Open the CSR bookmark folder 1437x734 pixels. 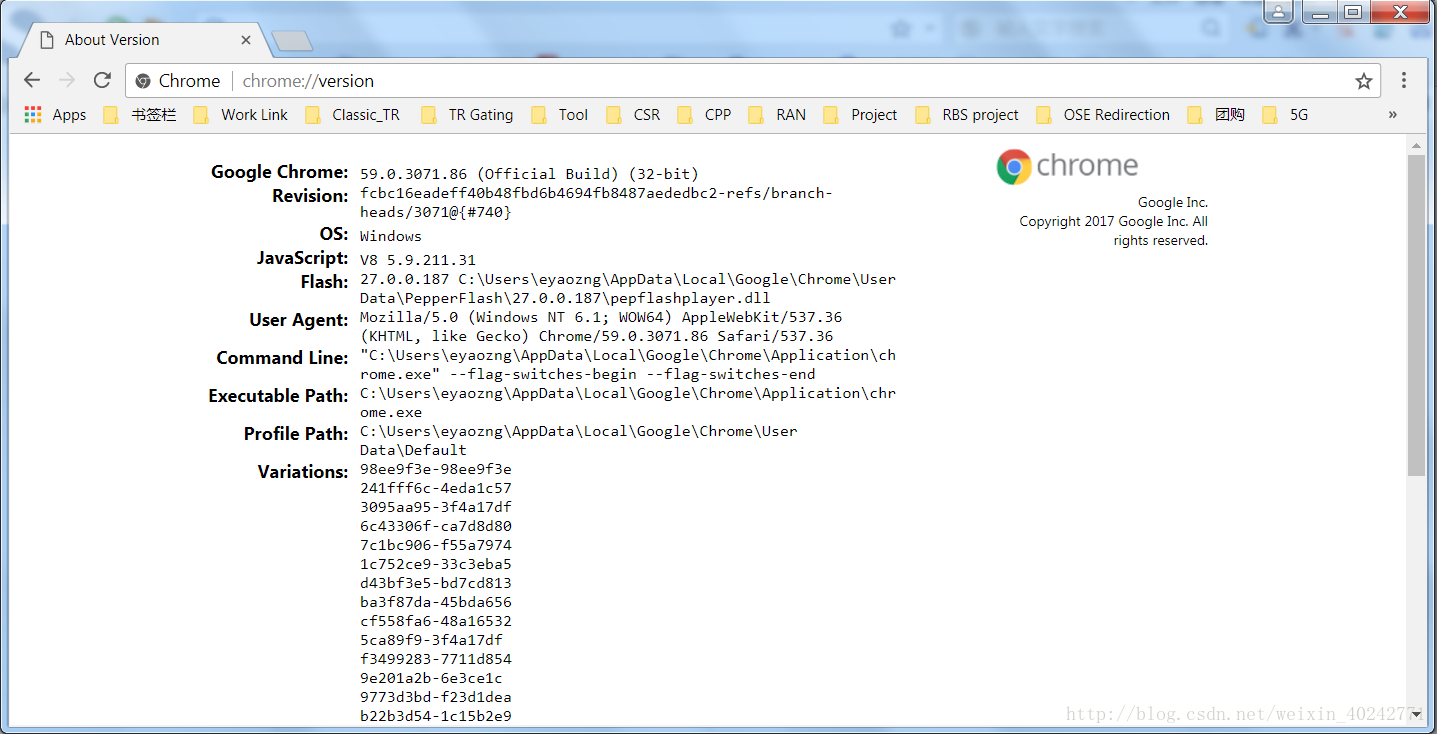(x=633, y=115)
